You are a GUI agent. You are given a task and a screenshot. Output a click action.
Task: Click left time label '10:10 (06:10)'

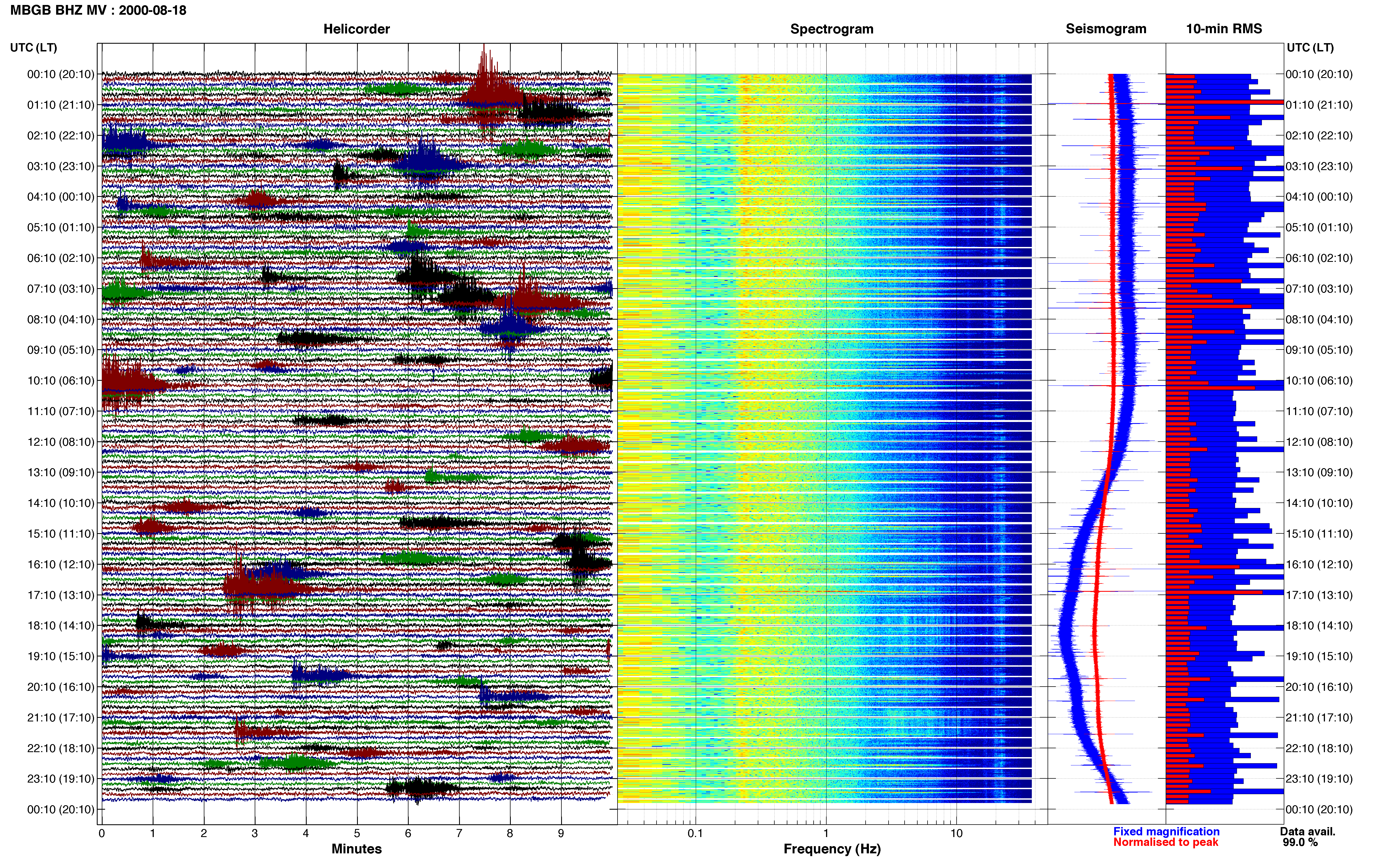pyautogui.click(x=61, y=380)
